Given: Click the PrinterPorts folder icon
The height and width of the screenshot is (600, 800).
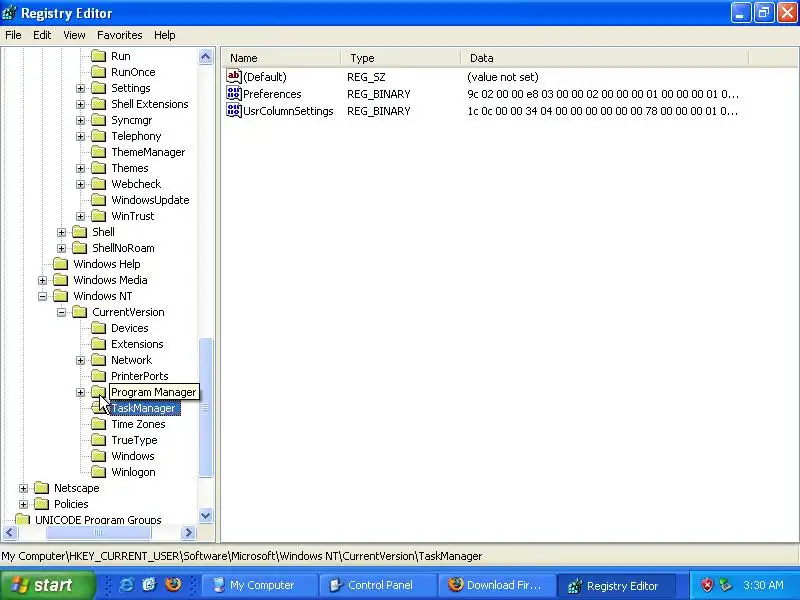Looking at the screenshot, I should pyautogui.click(x=98, y=376).
